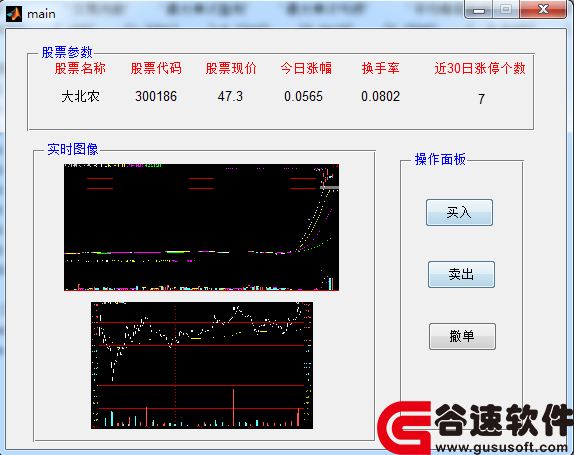Screen dimensions: 574x455
Task: Click the lower intraday chart image
Action: (x=202, y=365)
